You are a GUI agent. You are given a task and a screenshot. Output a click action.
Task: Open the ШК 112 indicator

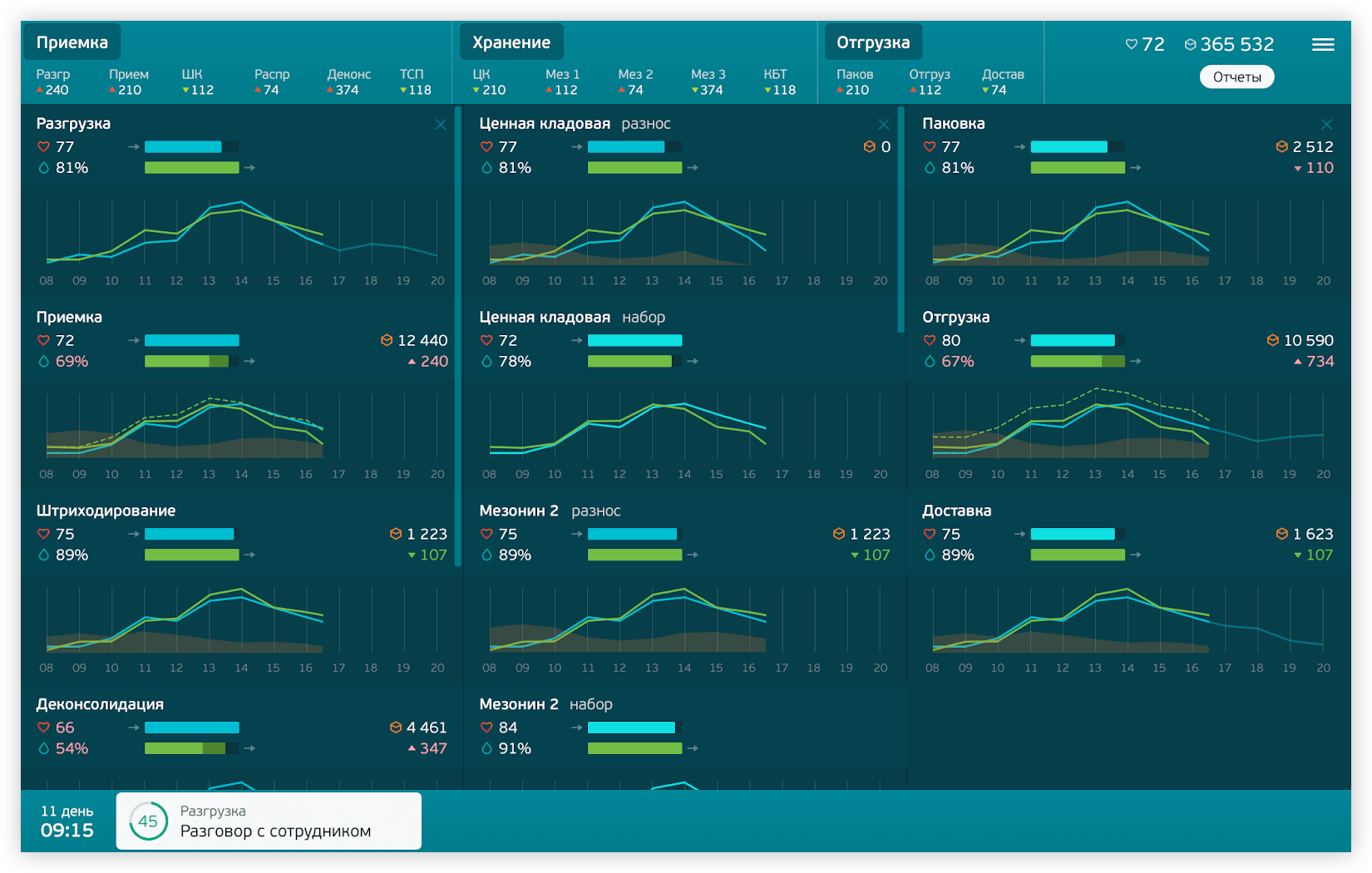pos(198,81)
